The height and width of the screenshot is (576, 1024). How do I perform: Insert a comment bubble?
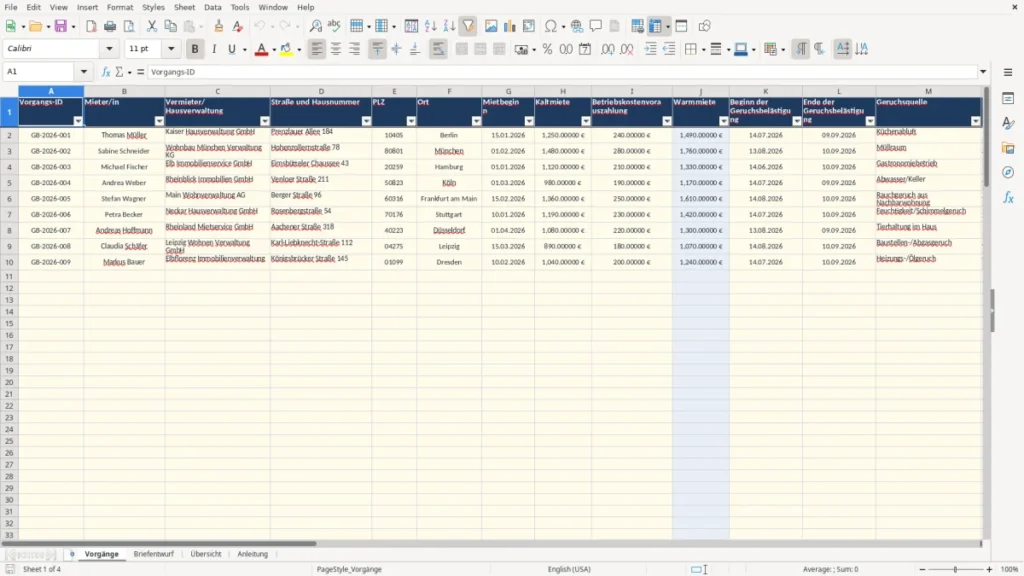(x=596, y=26)
